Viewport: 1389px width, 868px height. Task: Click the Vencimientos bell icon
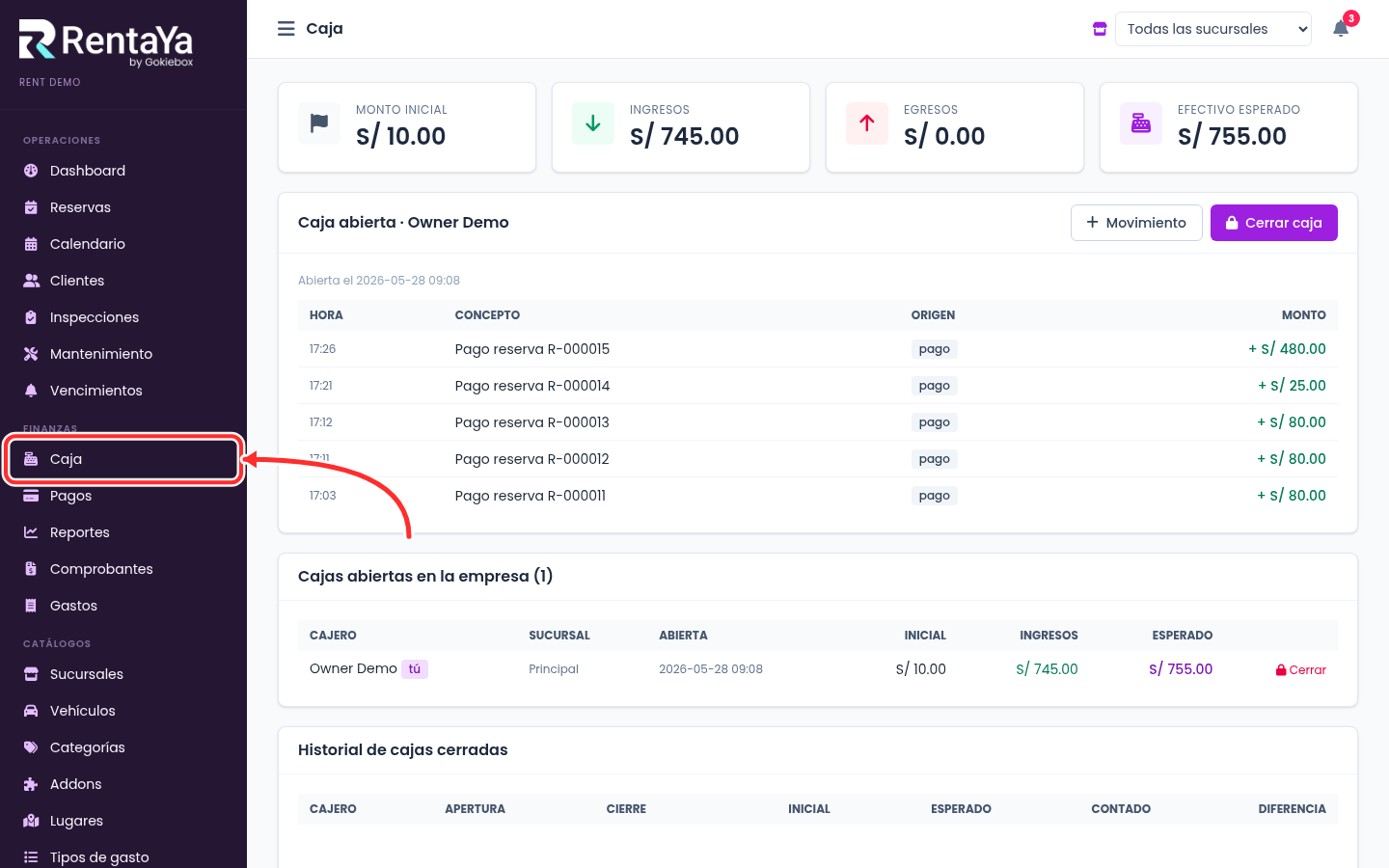pyautogui.click(x=31, y=391)
